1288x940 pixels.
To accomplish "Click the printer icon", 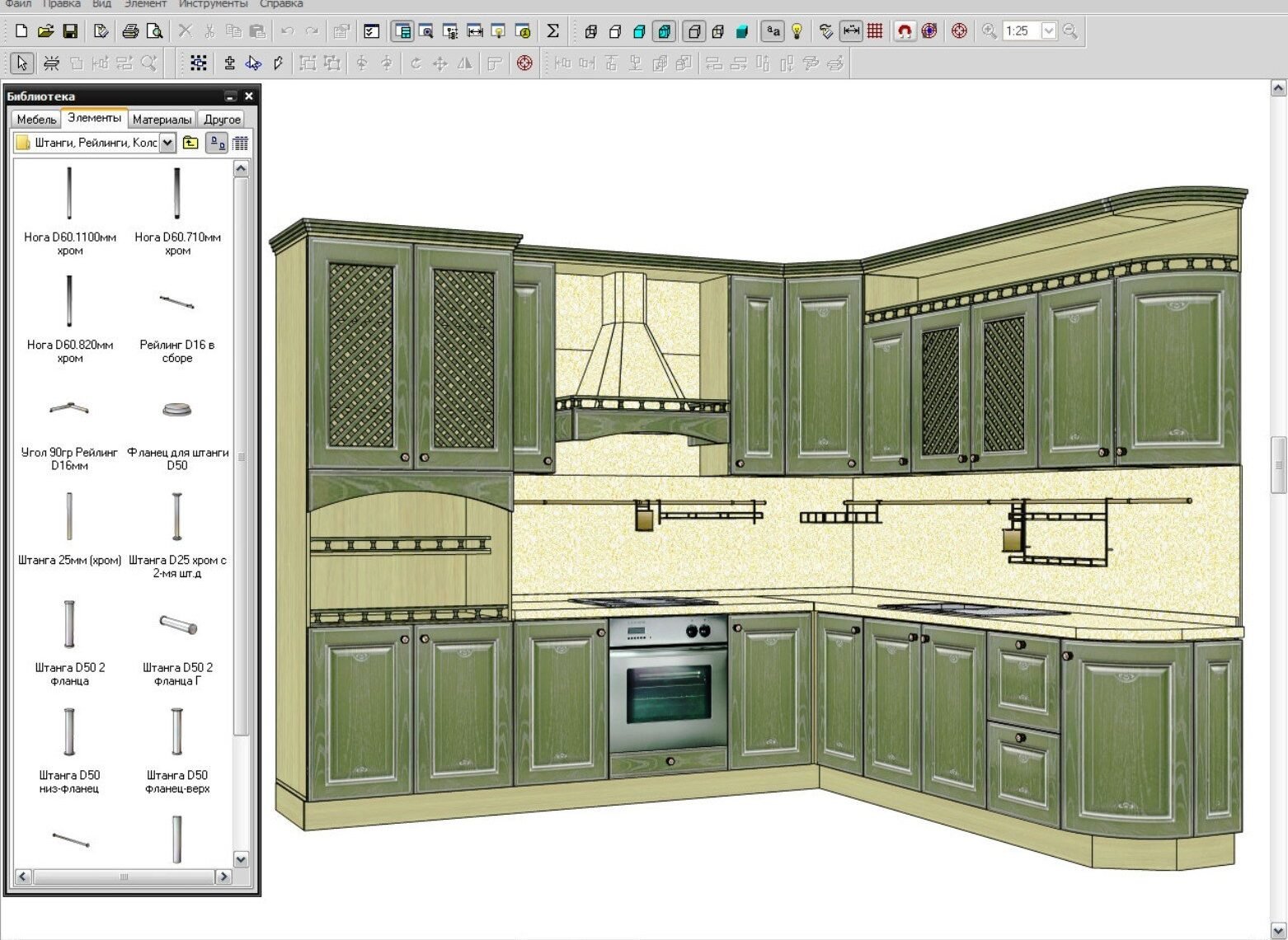I will [x=130, y=31].
